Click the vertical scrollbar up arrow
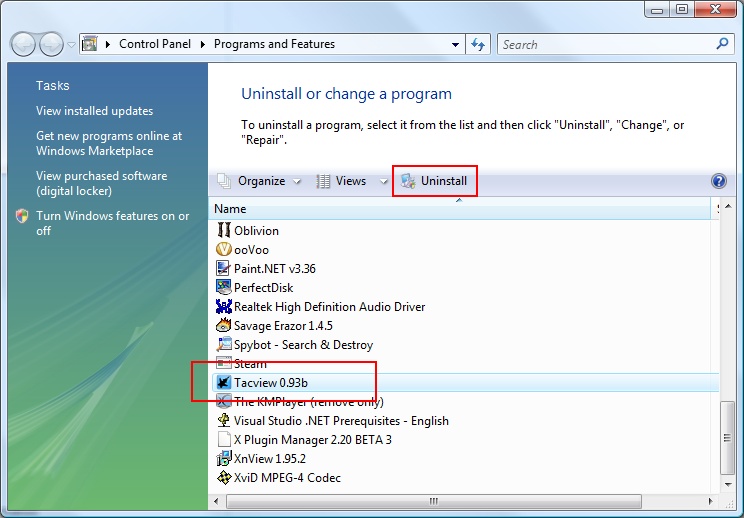This screenshot has height=518, width=744. coord(728,206)
